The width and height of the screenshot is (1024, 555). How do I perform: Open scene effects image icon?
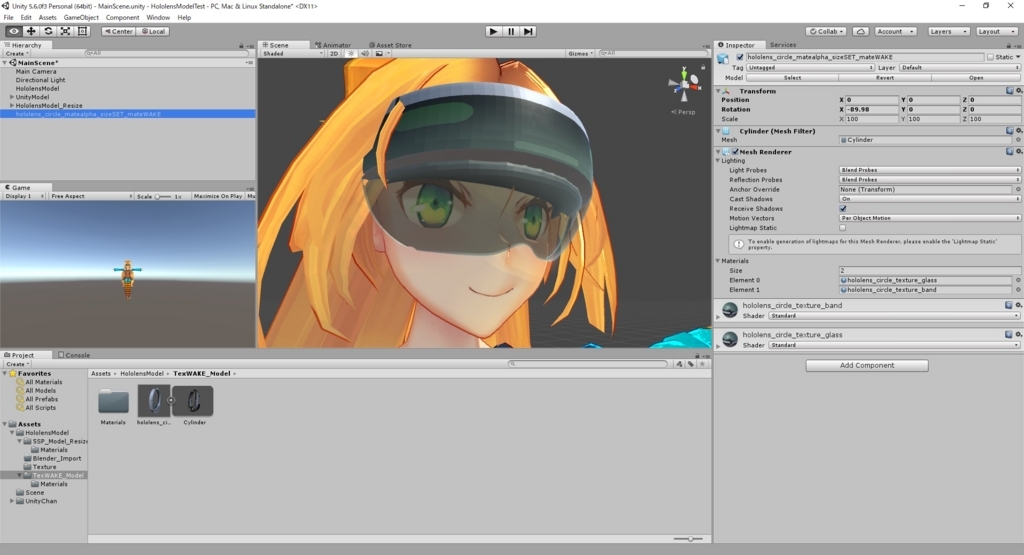click(379, 54)
